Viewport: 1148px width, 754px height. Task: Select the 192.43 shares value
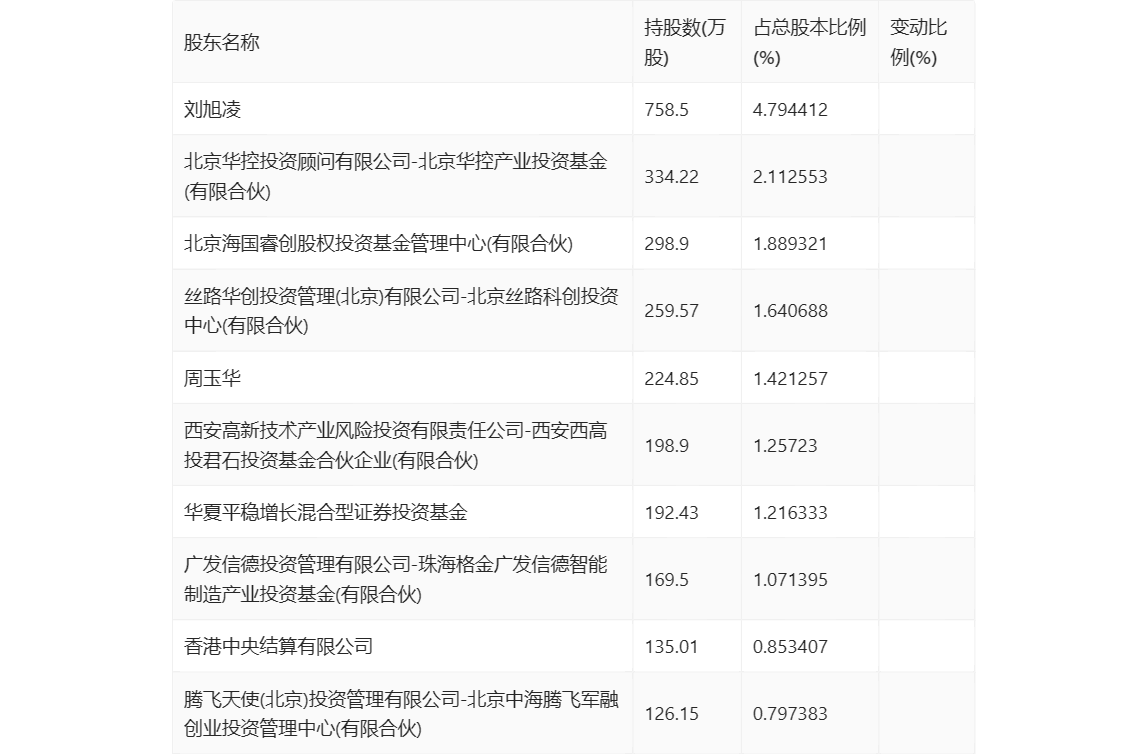[671, 512]
